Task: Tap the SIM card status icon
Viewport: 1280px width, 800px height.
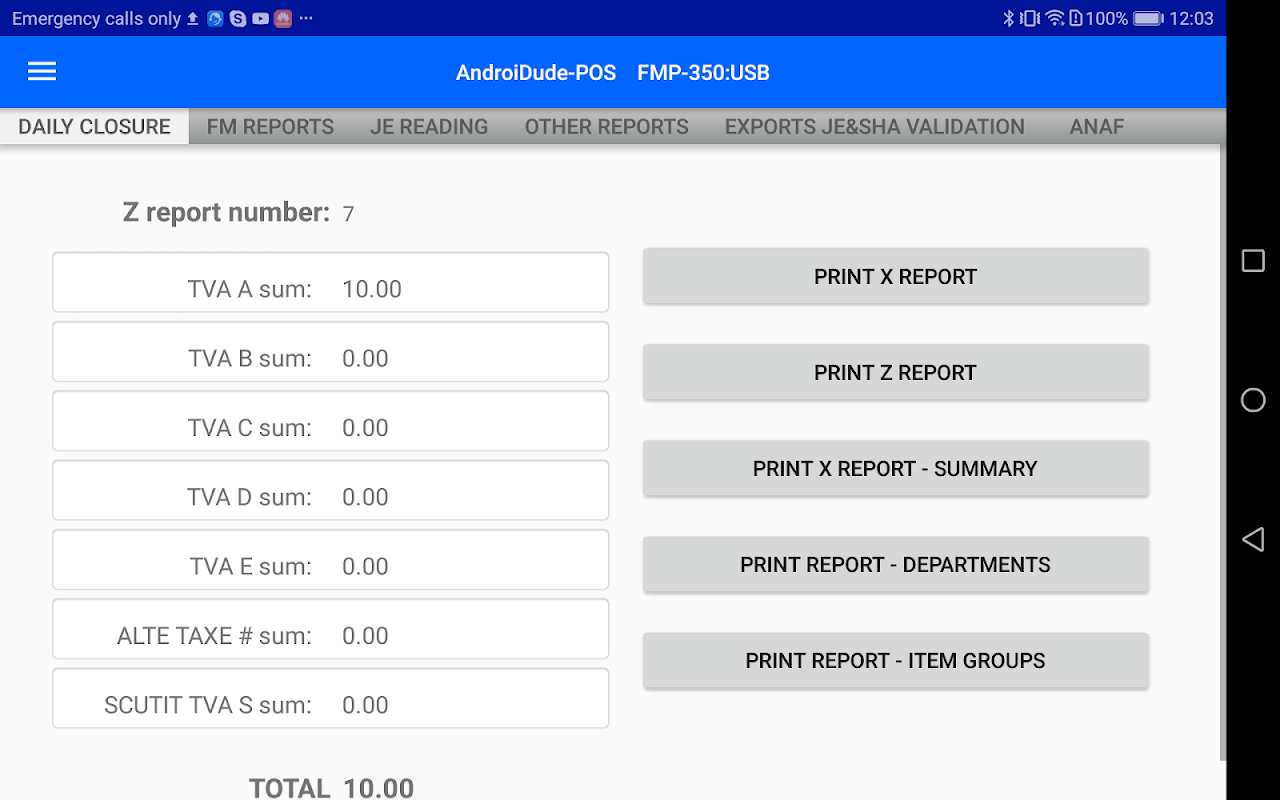Action: pos(1076,18)
